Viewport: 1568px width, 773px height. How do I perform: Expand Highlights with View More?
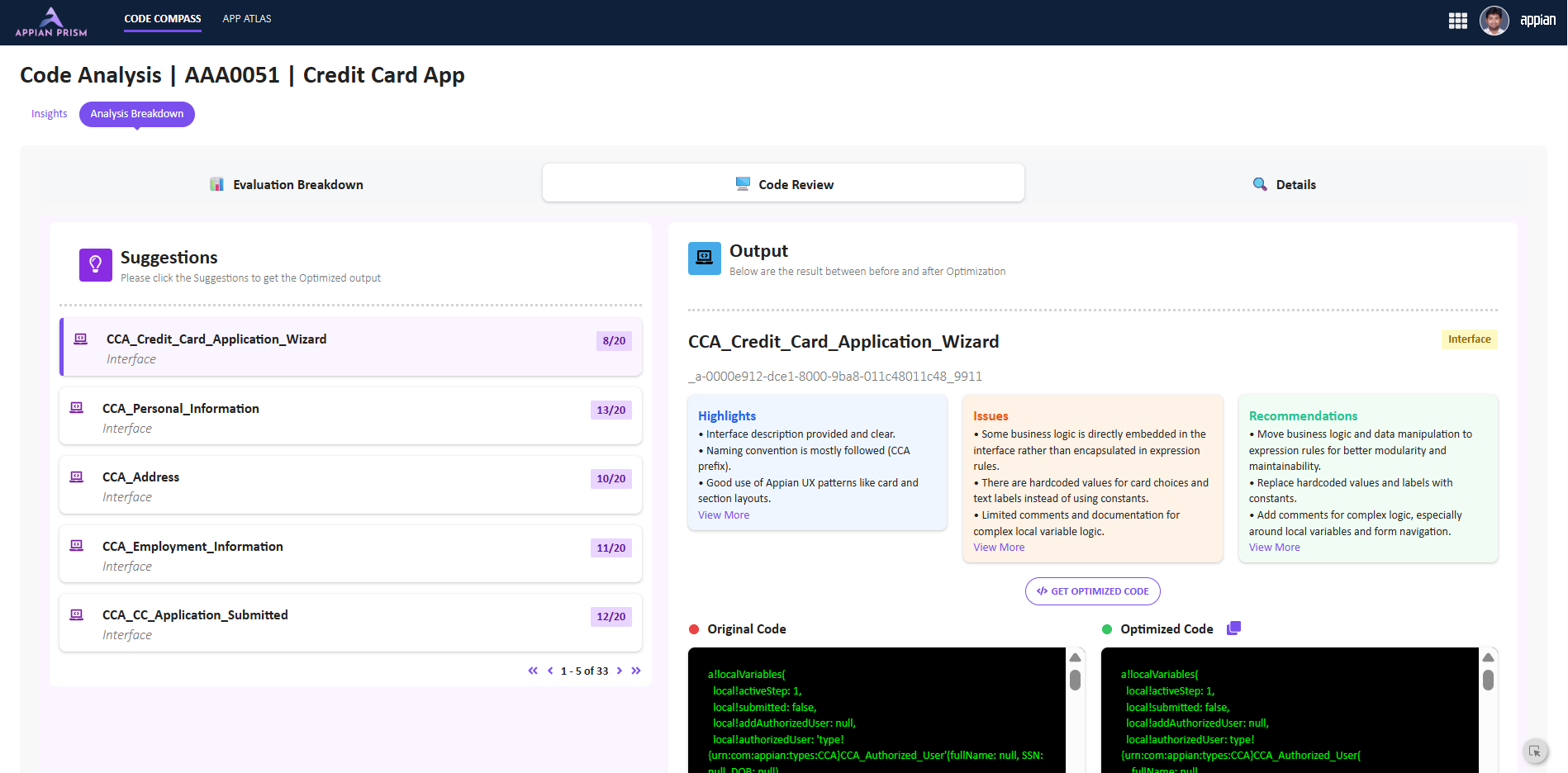(724, 515)
